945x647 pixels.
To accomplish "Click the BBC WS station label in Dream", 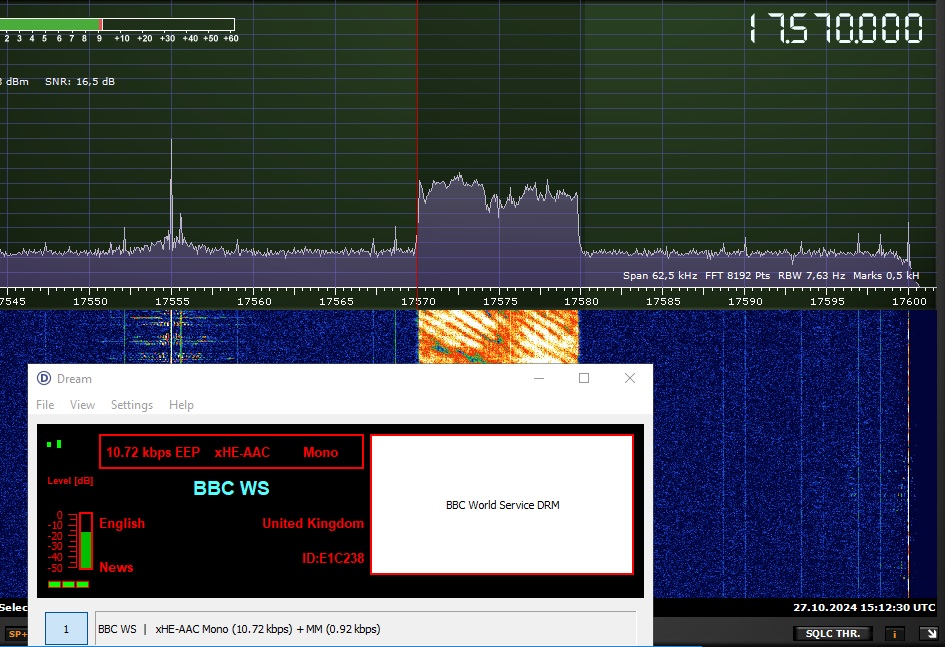I will click(231, 488).
